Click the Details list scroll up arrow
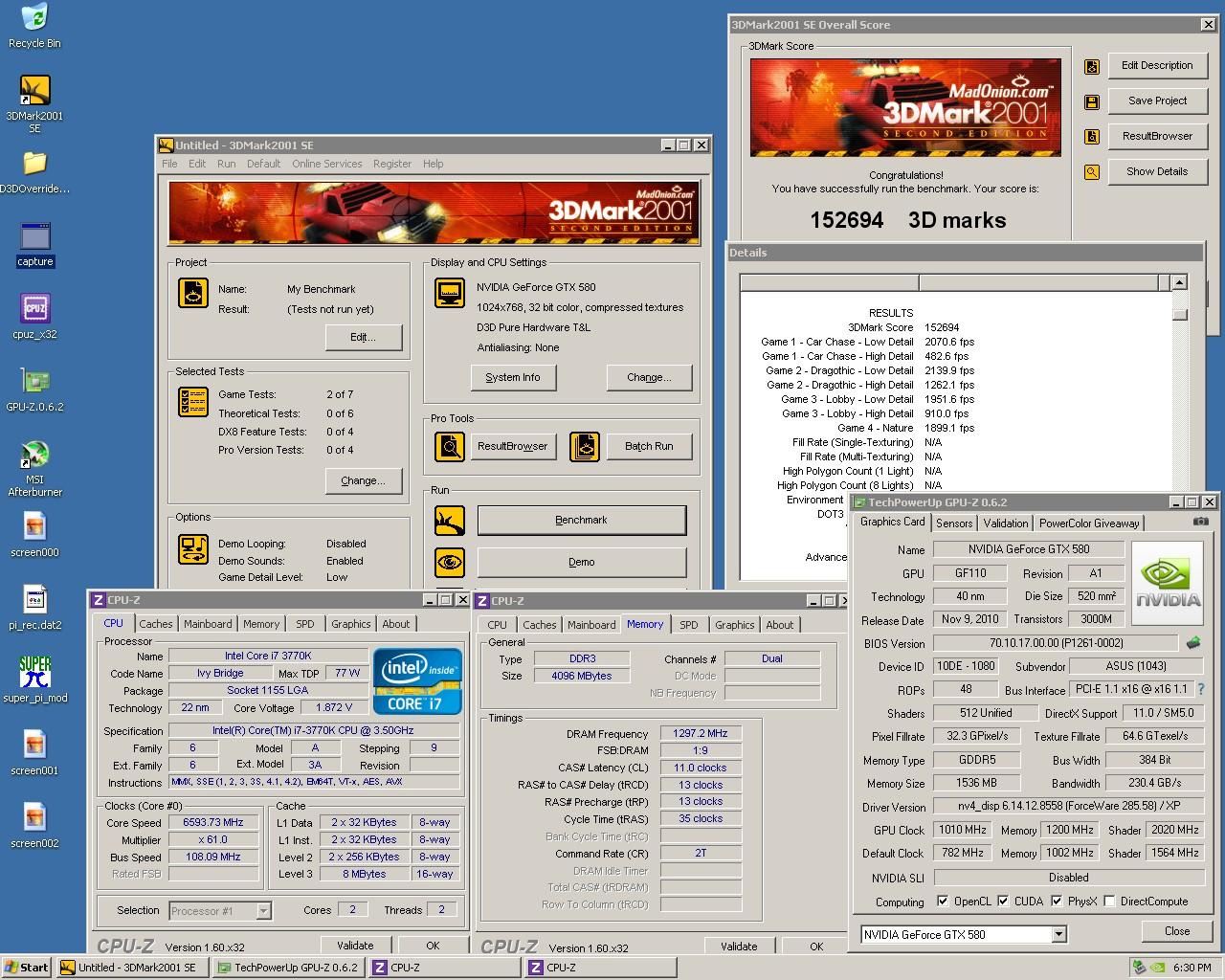The image size is (1225, 980). click(x=1179, y=282)
